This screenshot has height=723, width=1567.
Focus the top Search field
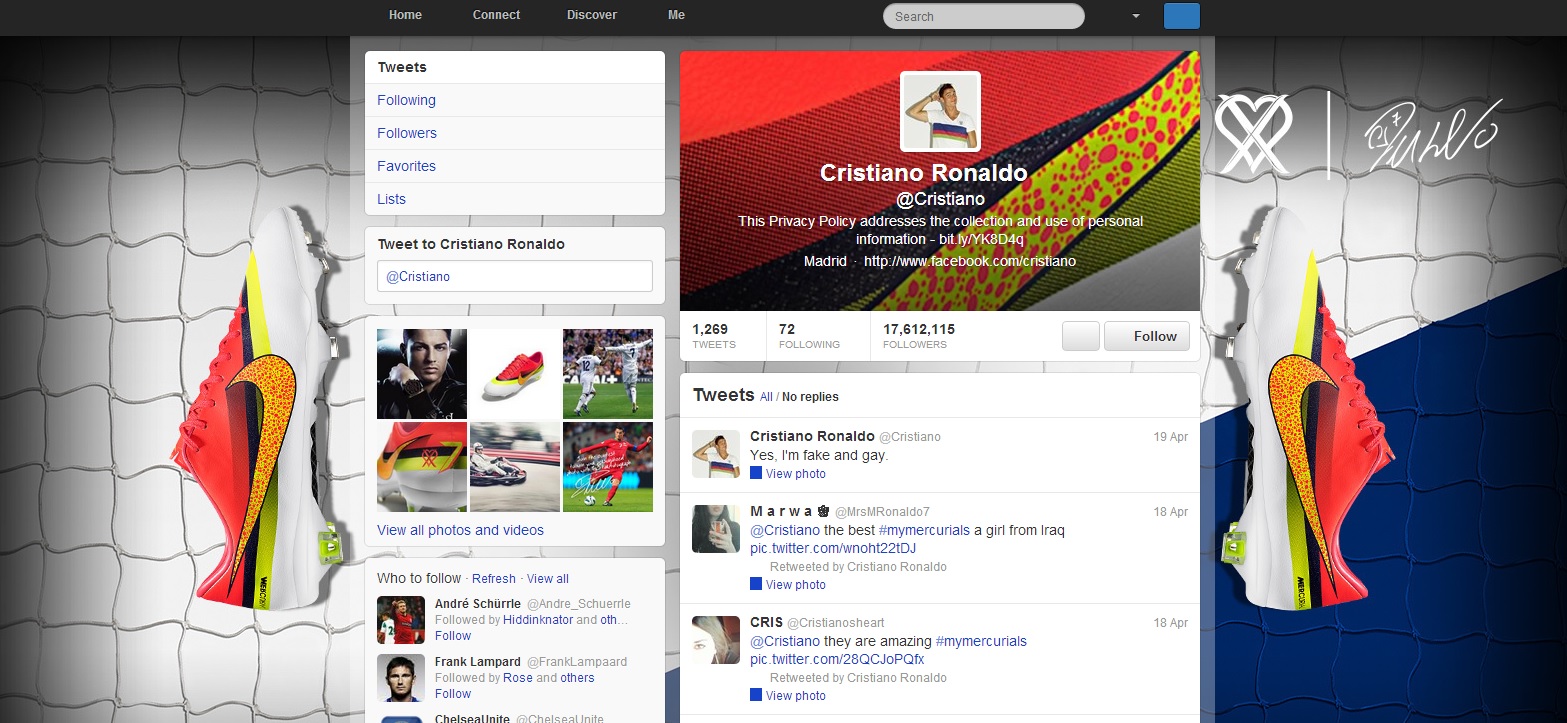983,16
